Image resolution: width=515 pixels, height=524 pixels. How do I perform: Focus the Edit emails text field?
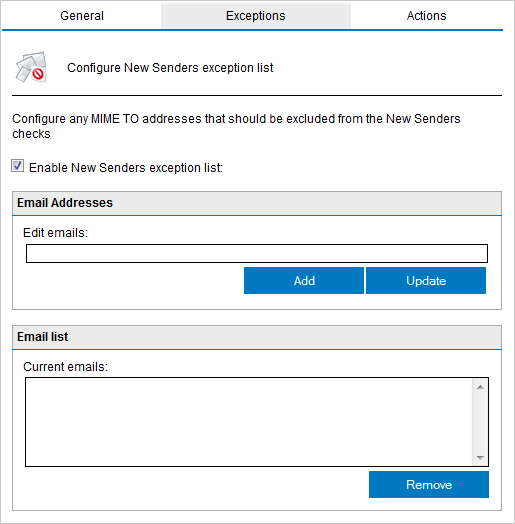pos(257,253)
